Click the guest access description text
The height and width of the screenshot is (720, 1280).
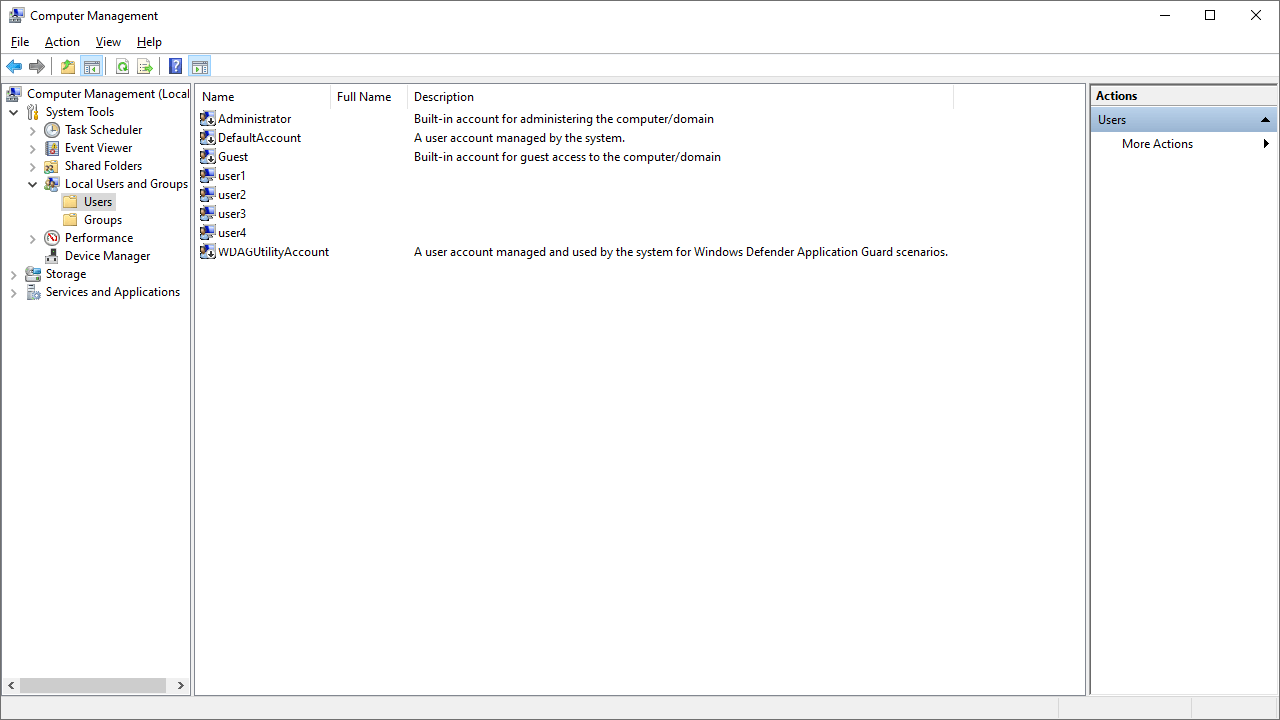pos(567,156)
